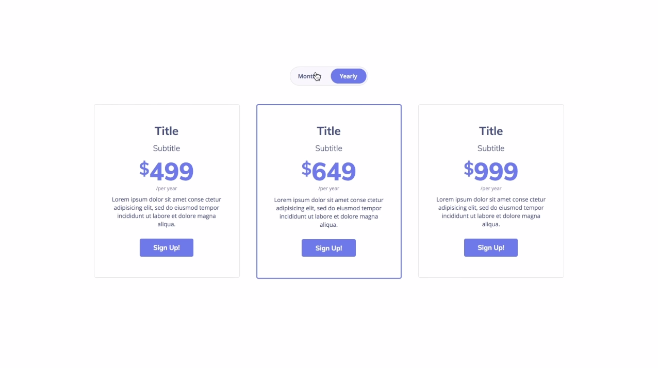Screen dimensions: 658x368
Task: Click the lorem ipsum description in first card
Action: tap(167, 211)
